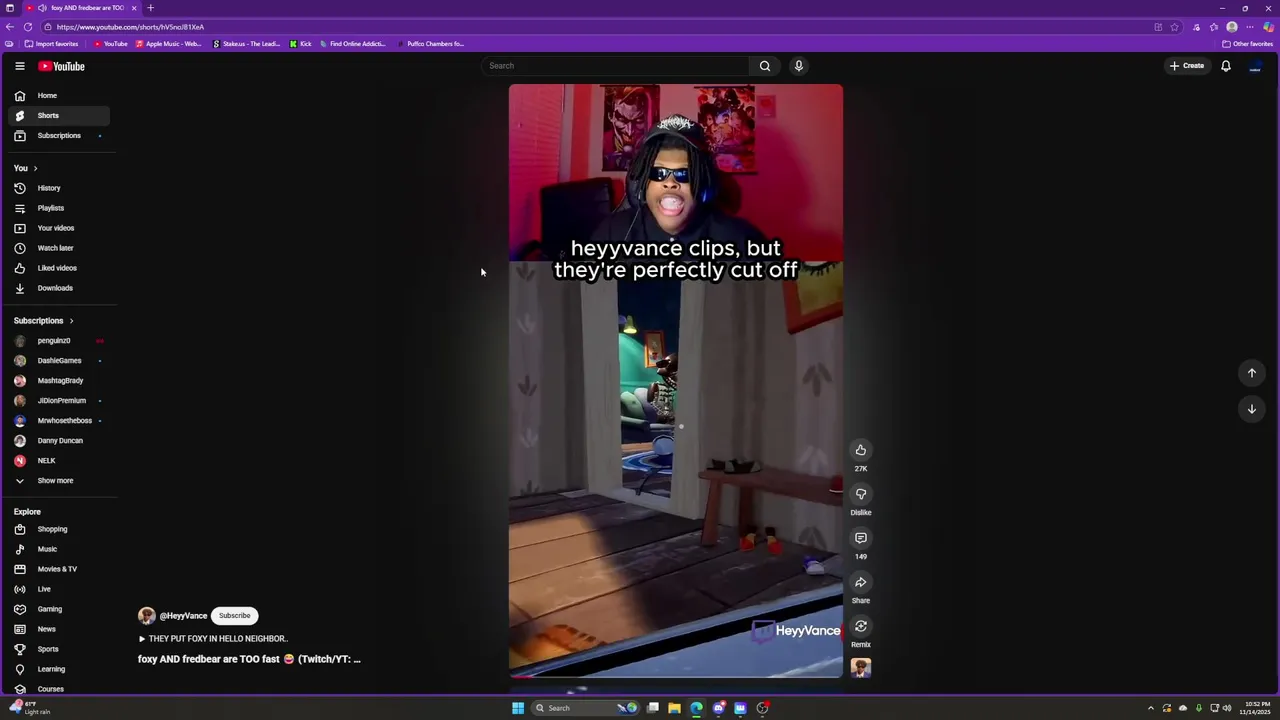The height and width of the screenshot is (720, 1280).
Task: Open the Apple Music bookmark
Action: (168, 44)
